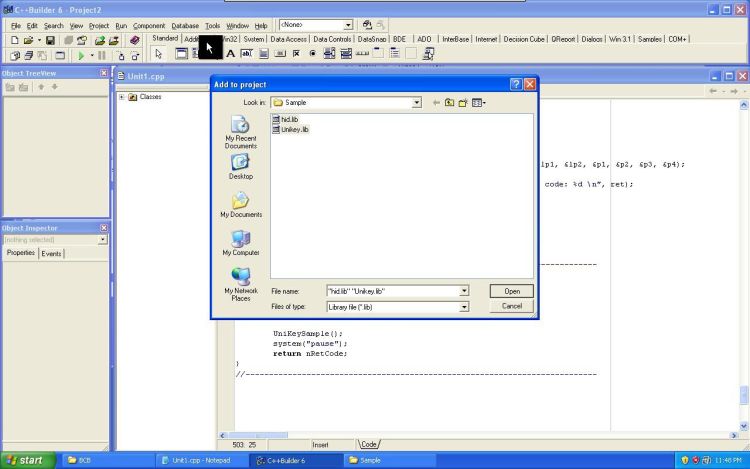750x469 pixels.
Task: Click the Trace Into debug icon
Action: coord(121,56)
